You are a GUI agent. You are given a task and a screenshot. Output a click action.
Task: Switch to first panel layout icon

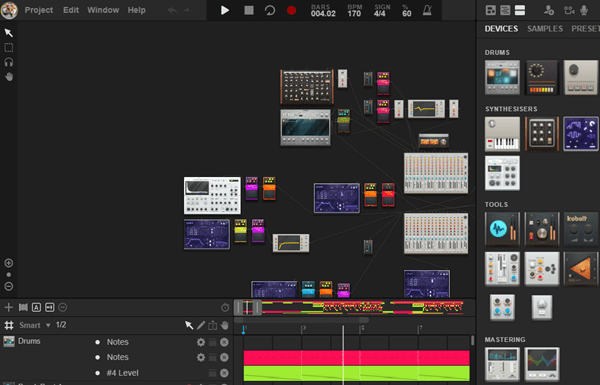[x=491, y=10]
